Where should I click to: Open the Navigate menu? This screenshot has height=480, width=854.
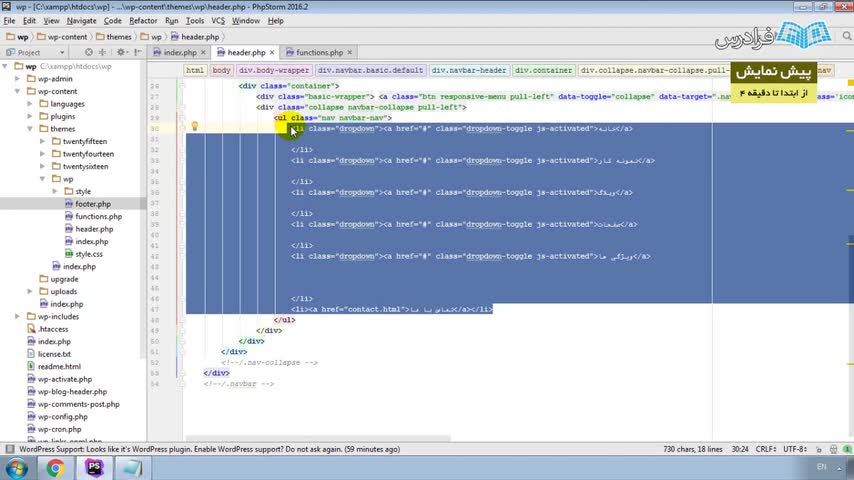pos(81,21)
